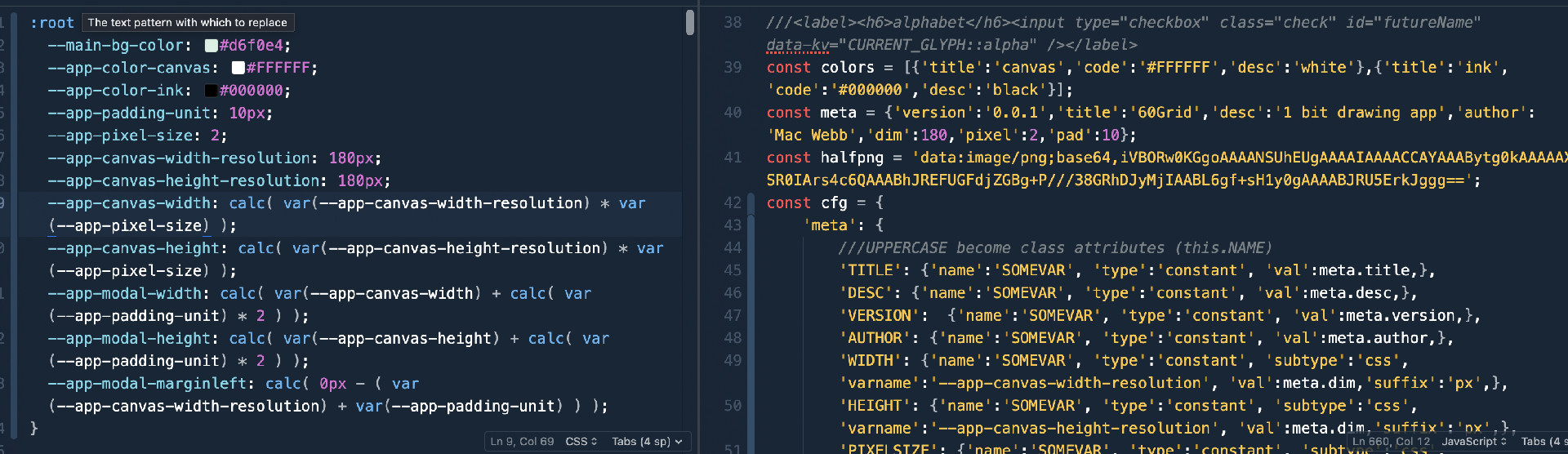The height and width of the screenshot is (454, 1568).
Task: Click the left editor vertical scrollbar thumb
Action: (690, 22)
